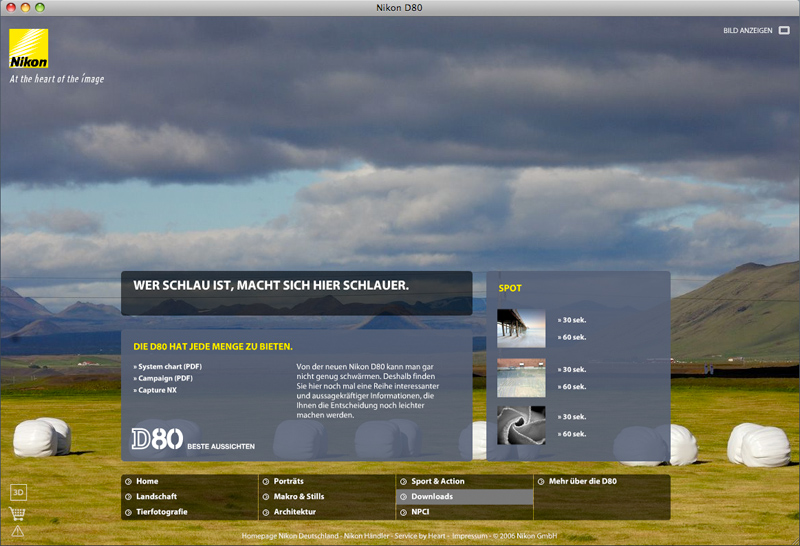
Task: Play the 60 sek. rose spot
Action: [572, 434]
